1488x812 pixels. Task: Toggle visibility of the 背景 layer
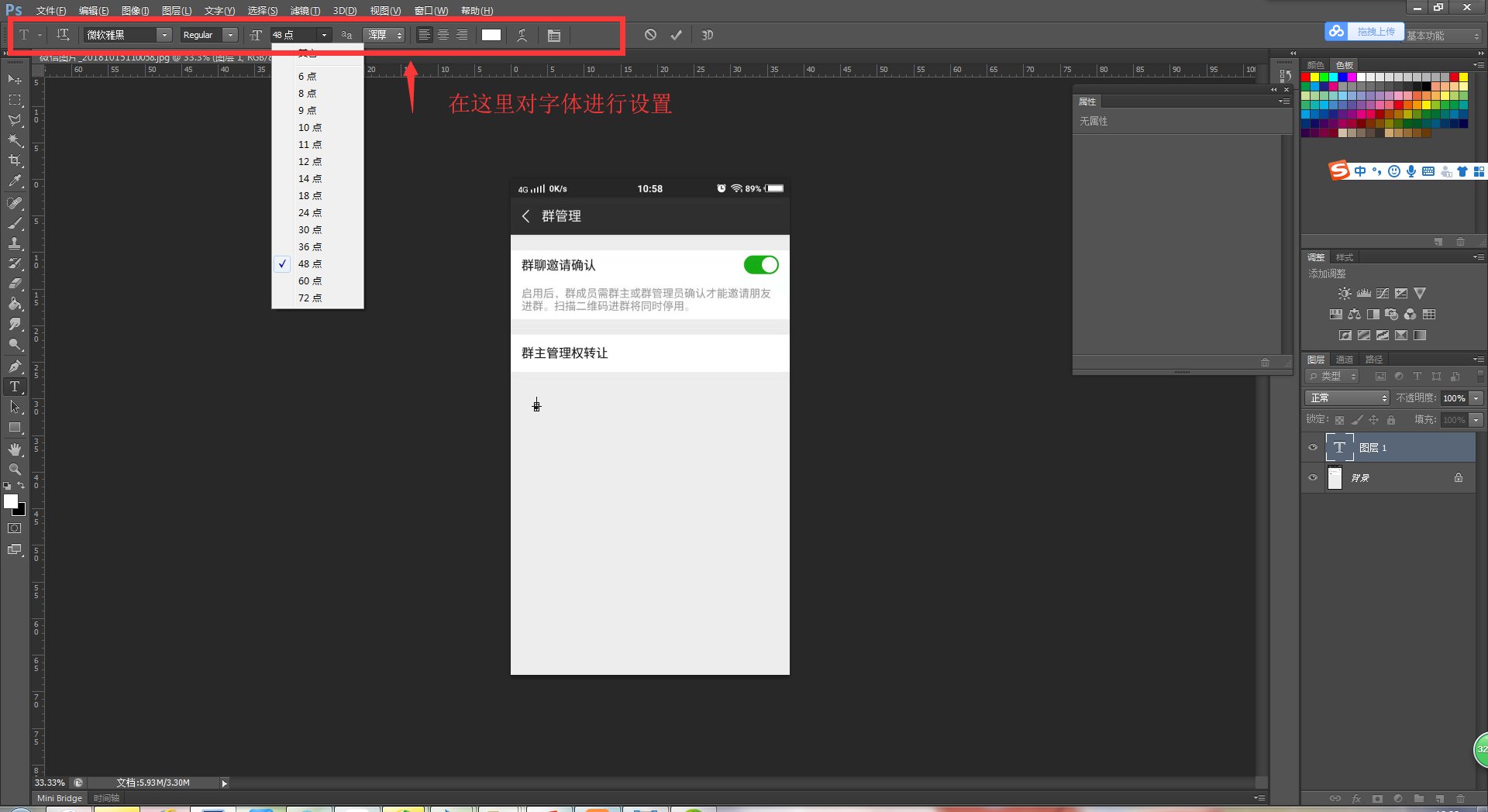1313,478
